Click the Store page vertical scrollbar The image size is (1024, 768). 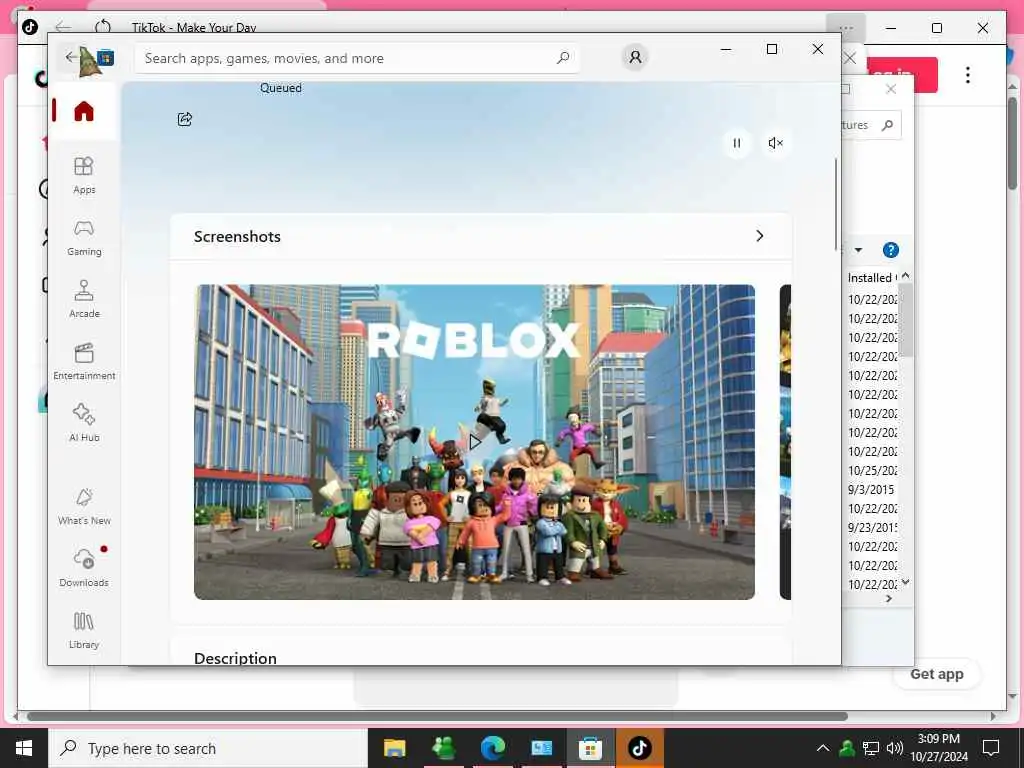836,204
